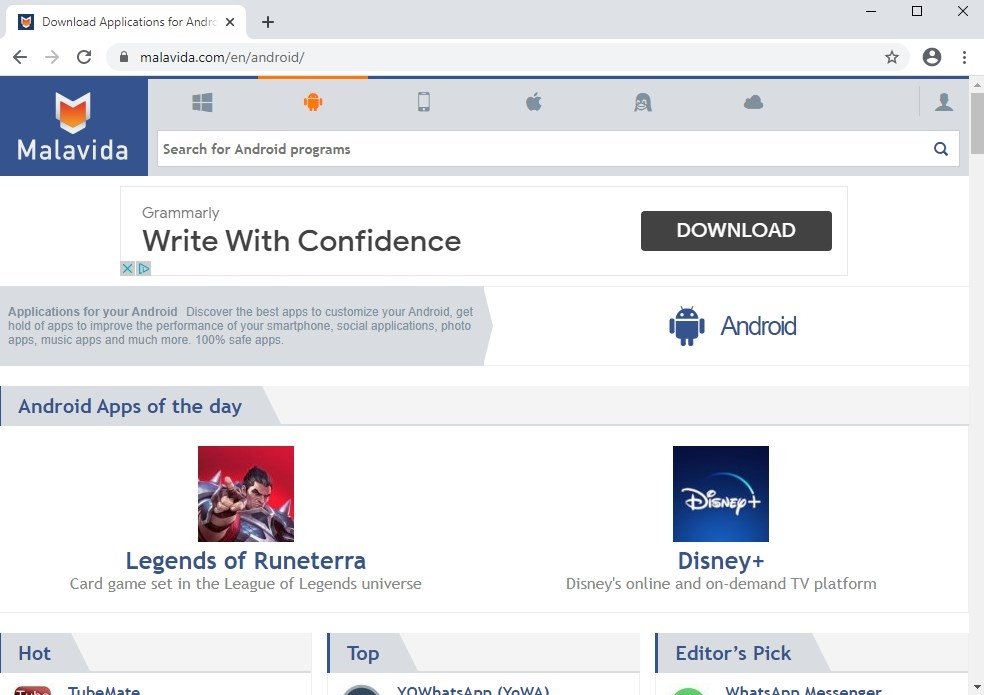The height and width of the screenshot is (695, 984).
Task: Click Android Apps of the day heading
Action: [130, 406]
